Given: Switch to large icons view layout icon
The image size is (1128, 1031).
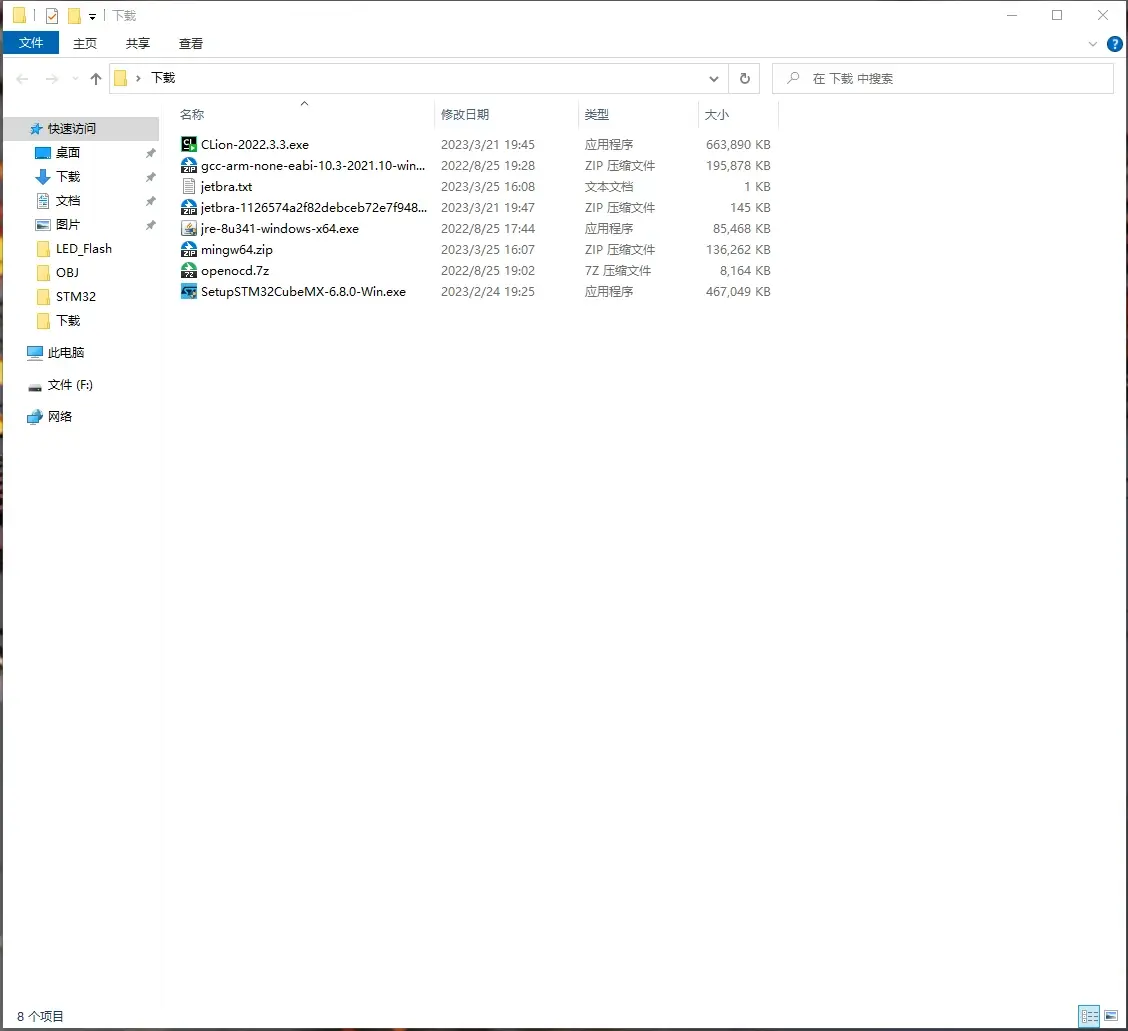Looking at the screenshot, I should point(1111,1016).
